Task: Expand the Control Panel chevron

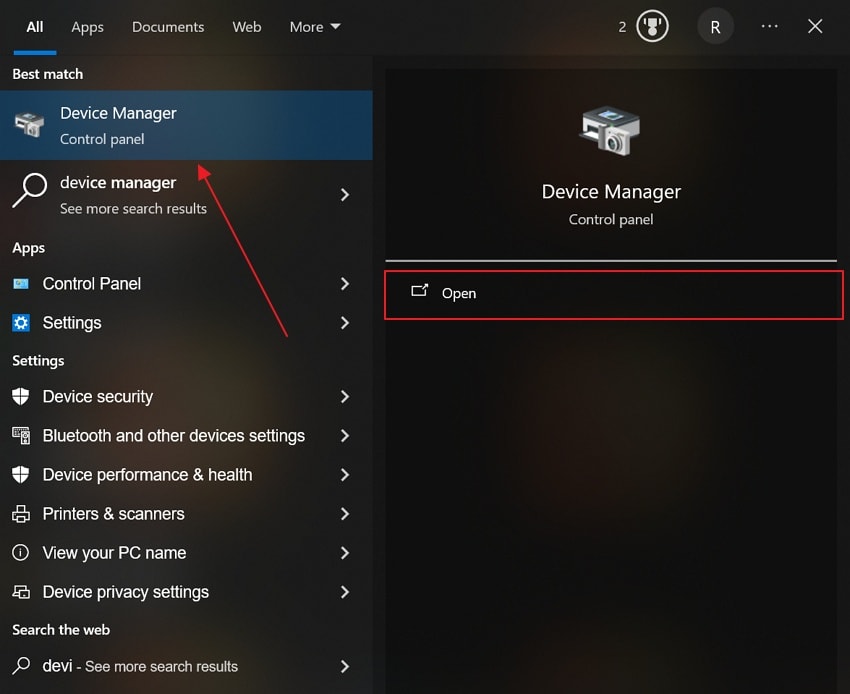Action: (x=345, y=284)
